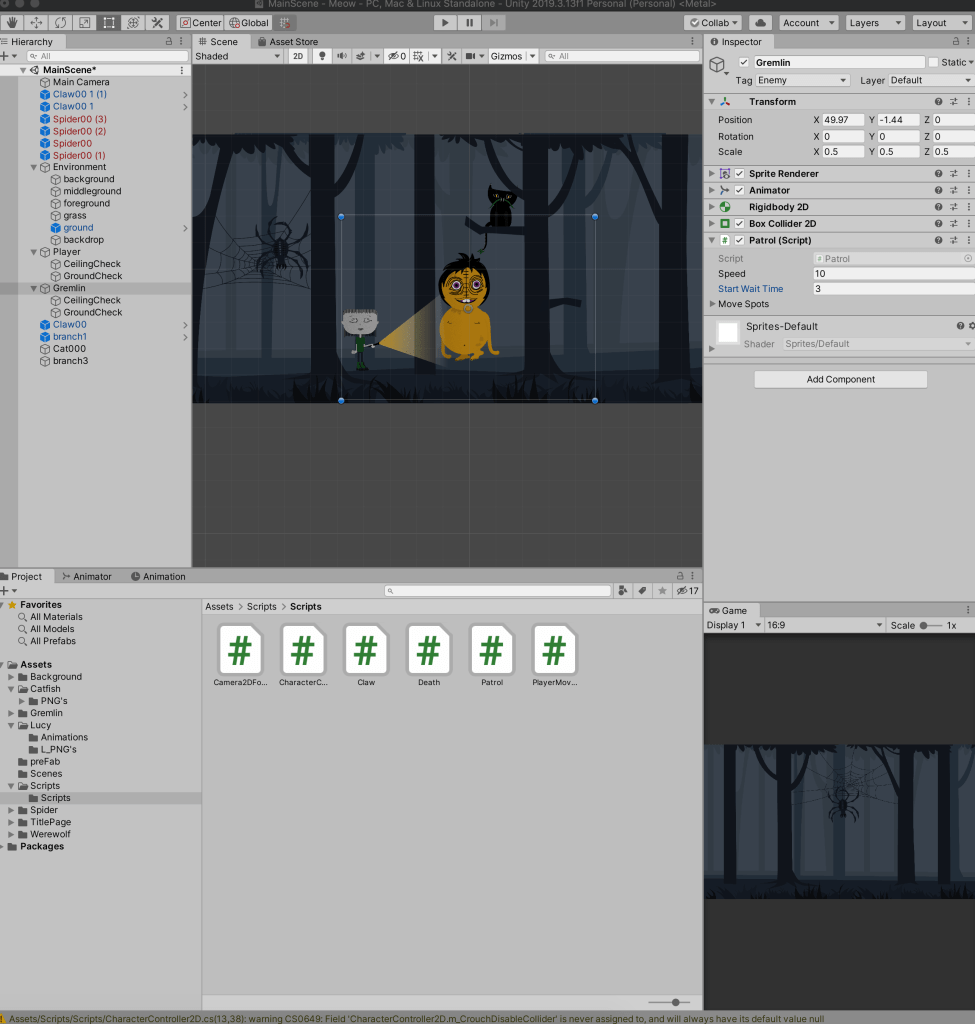The image size is (975, 1024).
Task: Click the Add Component button
Action: [840, 379]
